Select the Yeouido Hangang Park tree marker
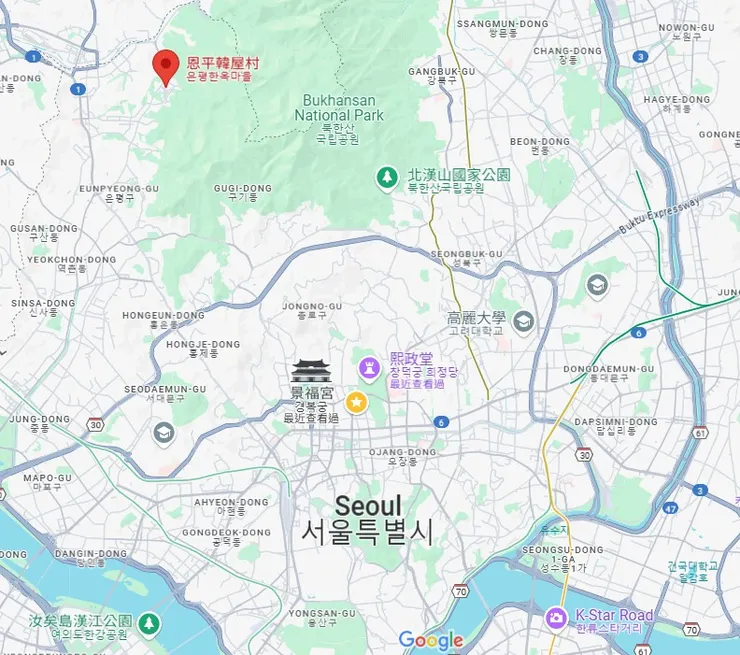 pyautogui.click(x=150, y=624)
